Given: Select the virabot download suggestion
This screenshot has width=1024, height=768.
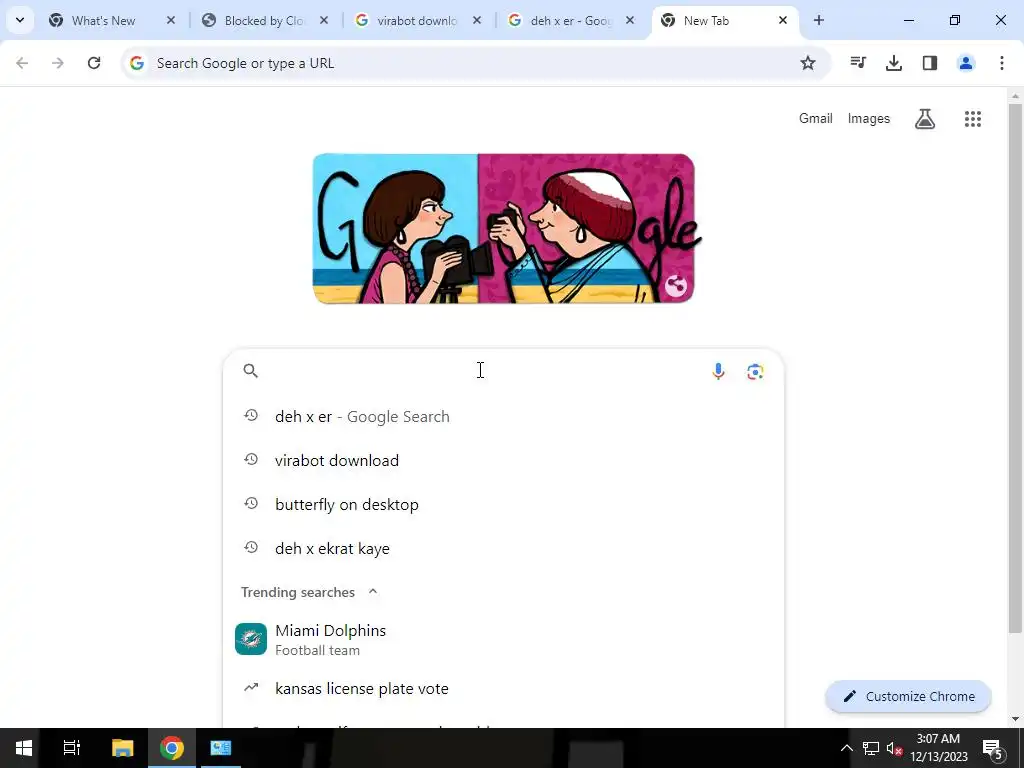Looking at the screenshot, I should (504, 460).
